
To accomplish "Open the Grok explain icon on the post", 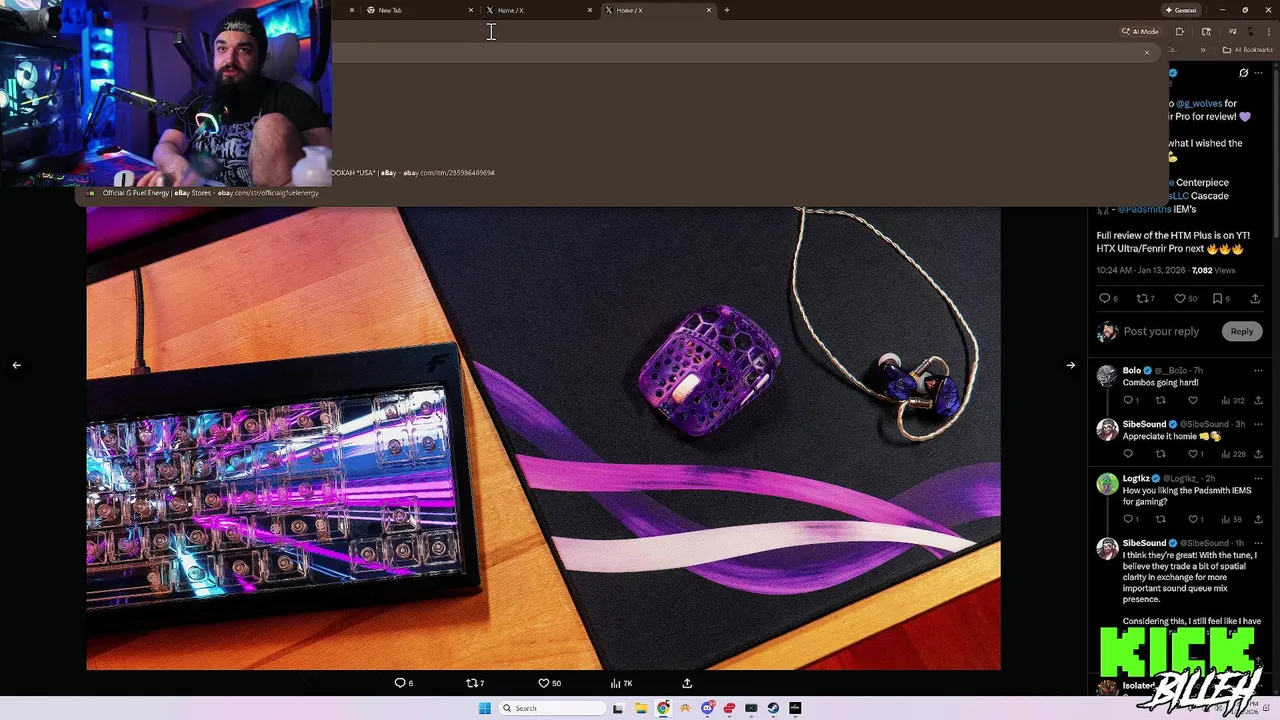I will pyautogui.click(x=1243, y=73).
